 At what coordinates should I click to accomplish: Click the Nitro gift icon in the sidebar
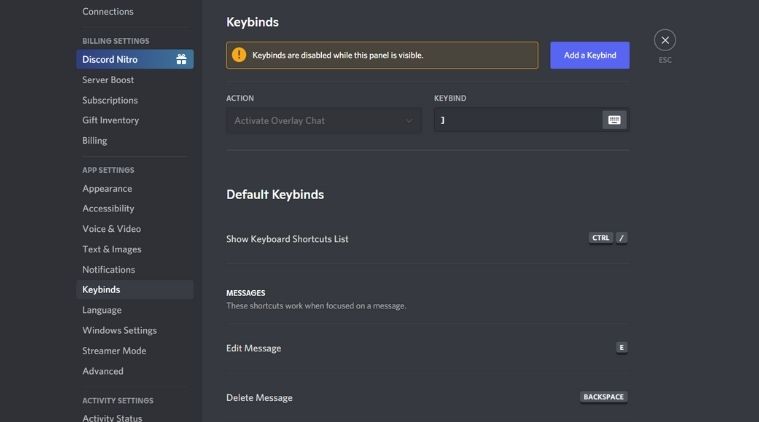(x=181, y=60)
